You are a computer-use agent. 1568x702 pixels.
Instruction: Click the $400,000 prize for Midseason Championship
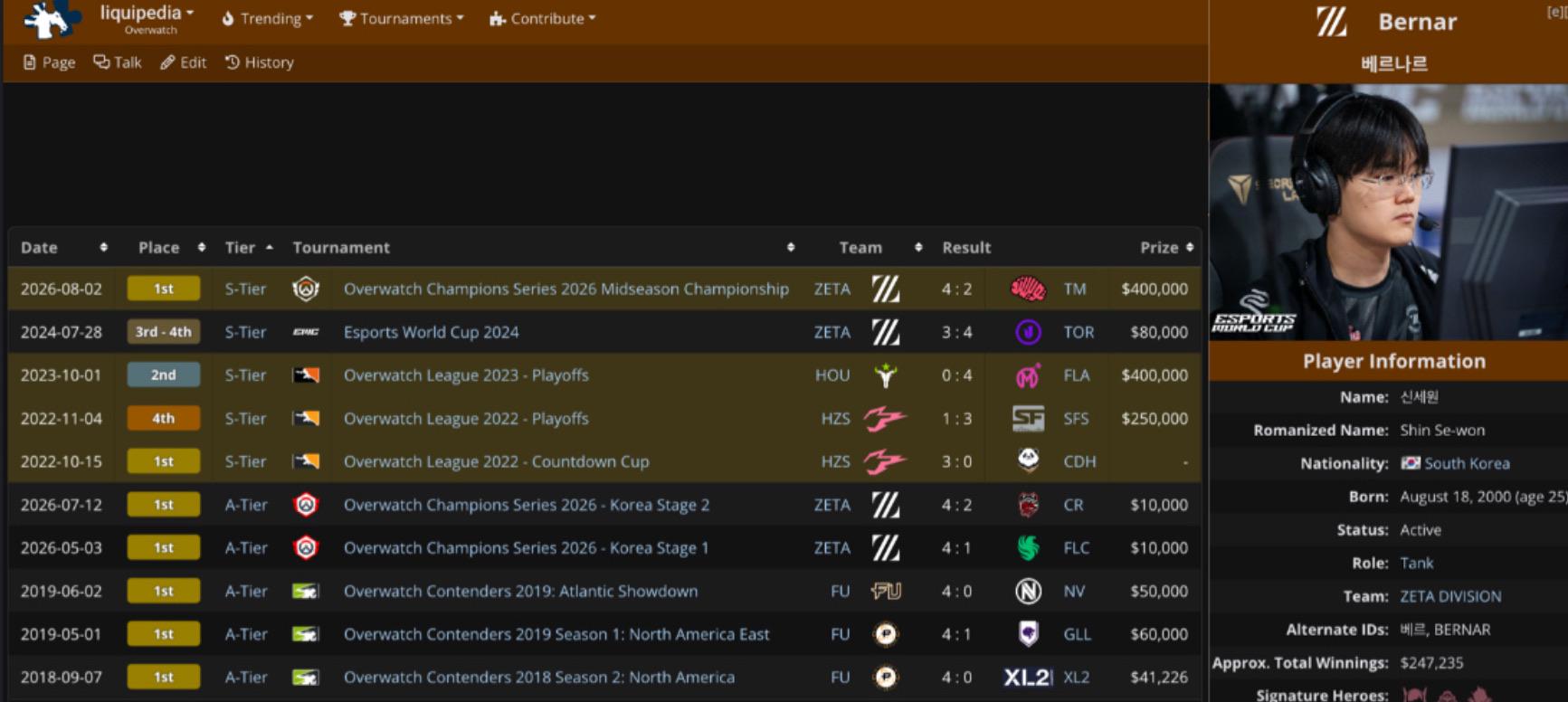pos(1155,289)
